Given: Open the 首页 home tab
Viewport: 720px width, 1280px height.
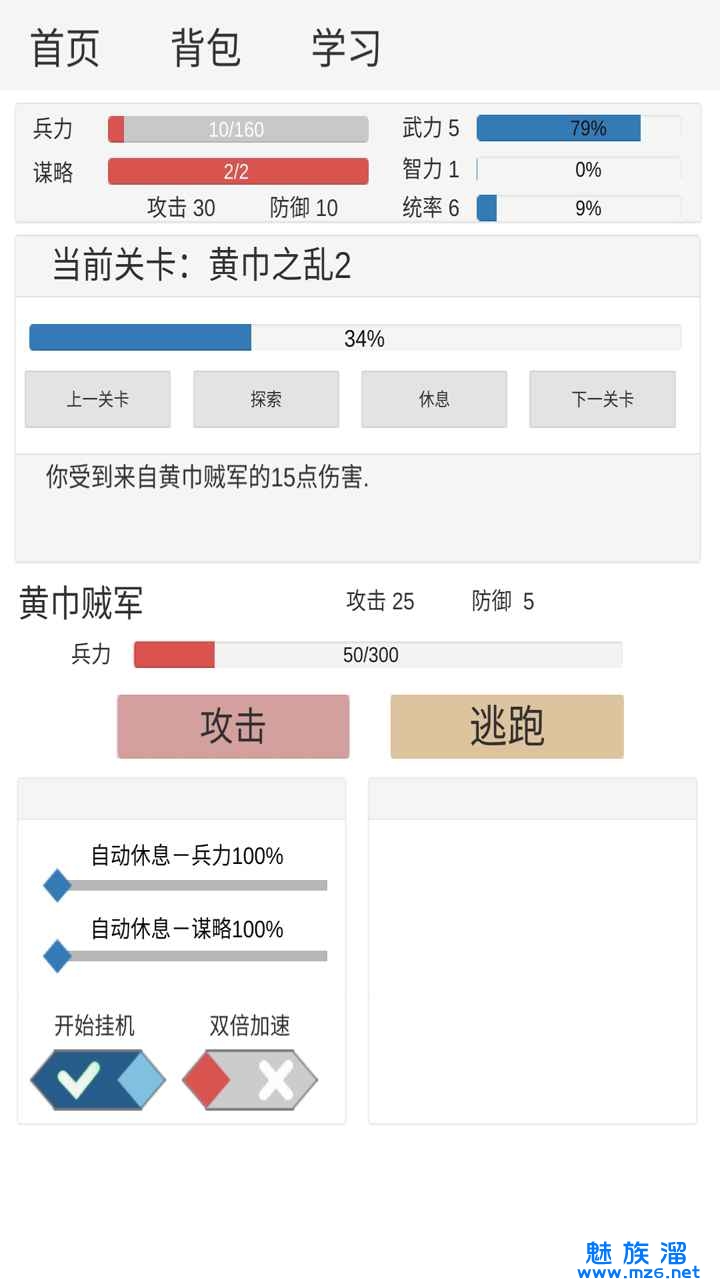Looking at the screenshot, I should click(x=65, y=48).
